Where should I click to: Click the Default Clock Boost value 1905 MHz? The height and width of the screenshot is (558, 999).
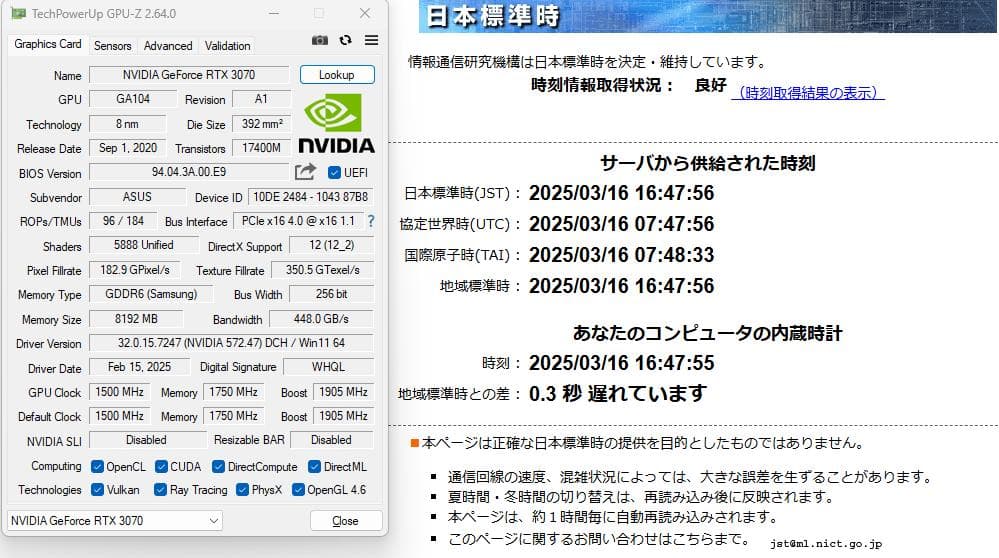pos(343,416)
